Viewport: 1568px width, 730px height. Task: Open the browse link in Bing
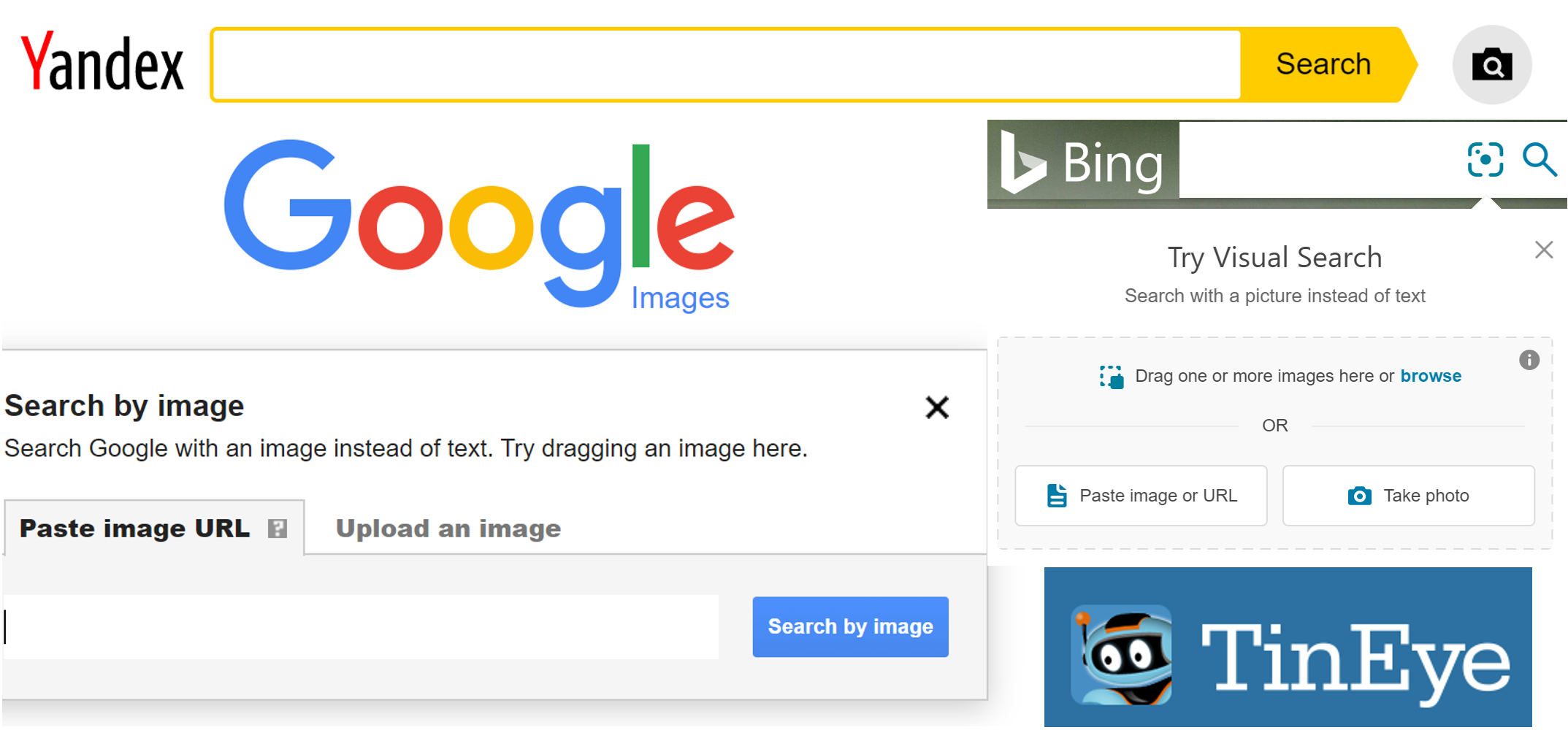(x=1431, y=376)
